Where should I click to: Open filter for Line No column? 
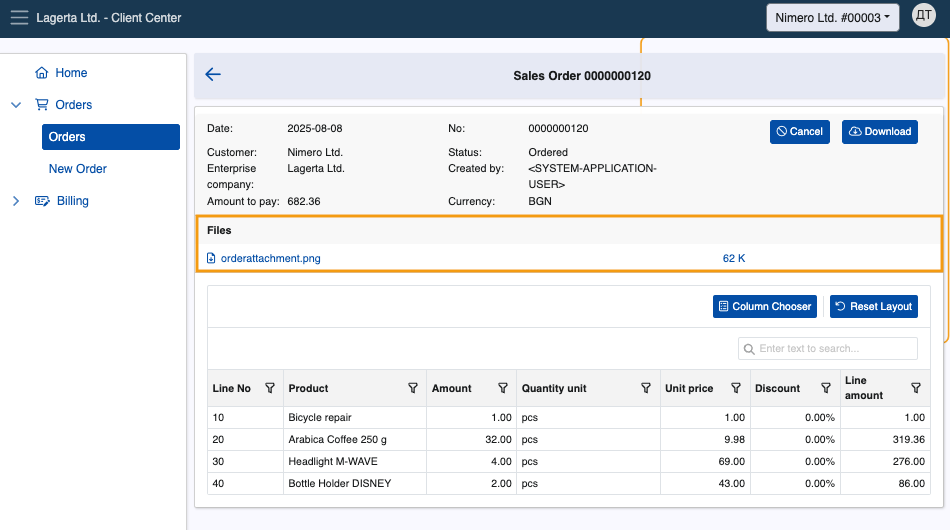[270, 388]
